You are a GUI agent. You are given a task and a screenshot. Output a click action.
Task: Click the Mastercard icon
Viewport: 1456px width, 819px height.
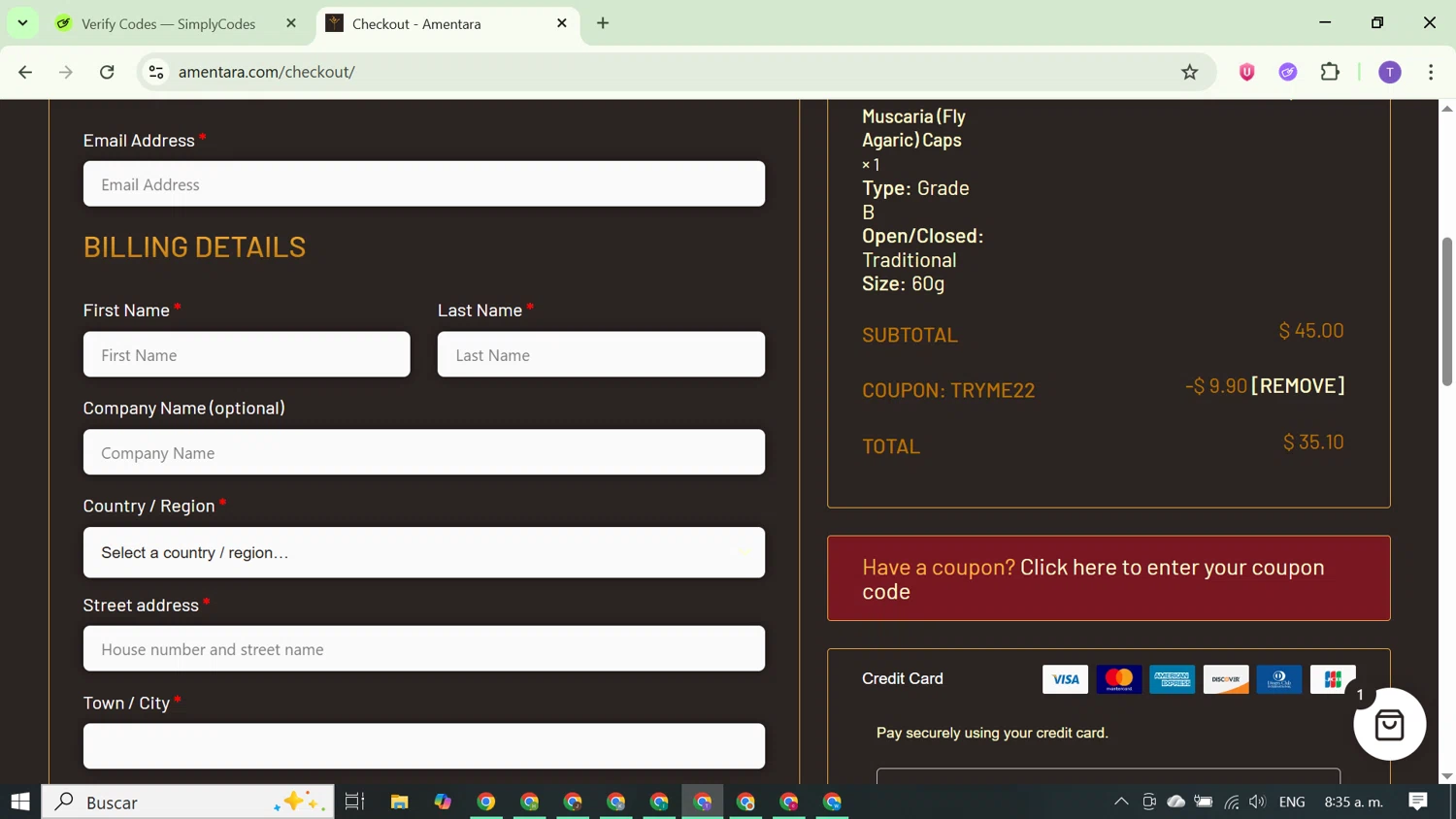coord(1119,679)
